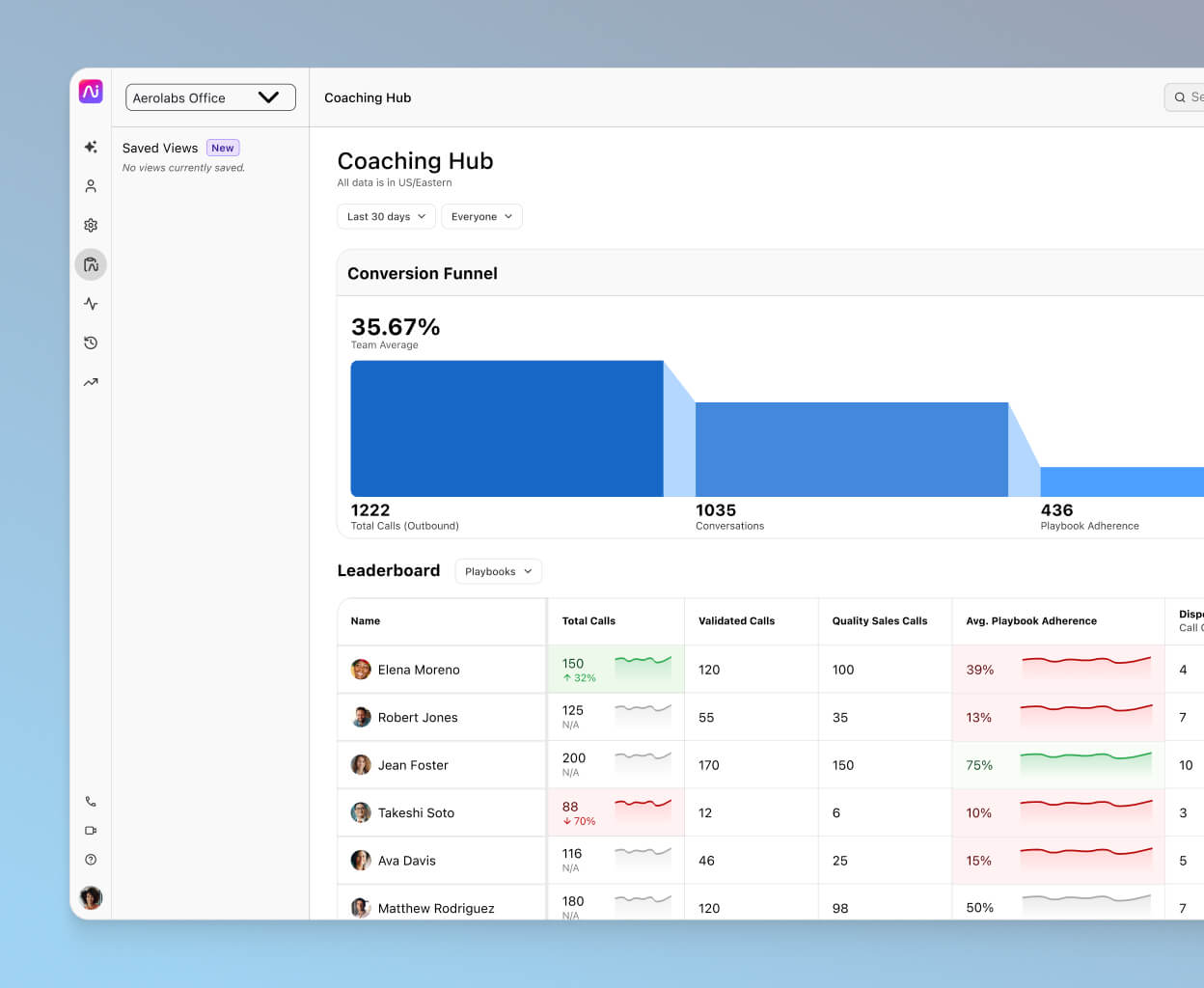The height and width of the screenshot is (988, 1204).
Task: Open the Playbooks dropdown beside Leaderboard
Action: coord(498,571)
